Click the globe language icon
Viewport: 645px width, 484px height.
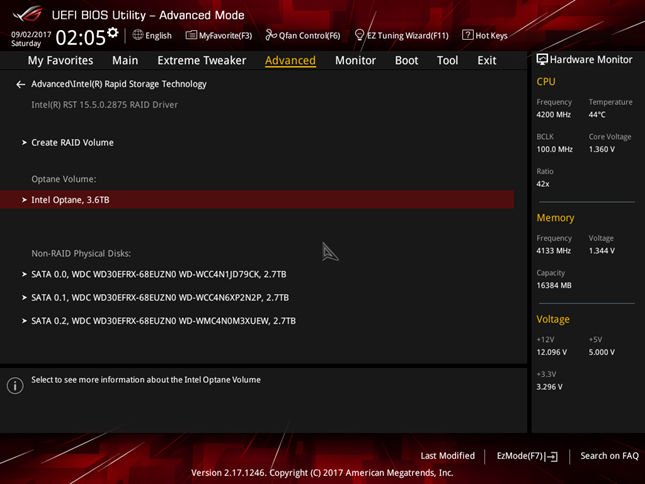pos(138,35)
